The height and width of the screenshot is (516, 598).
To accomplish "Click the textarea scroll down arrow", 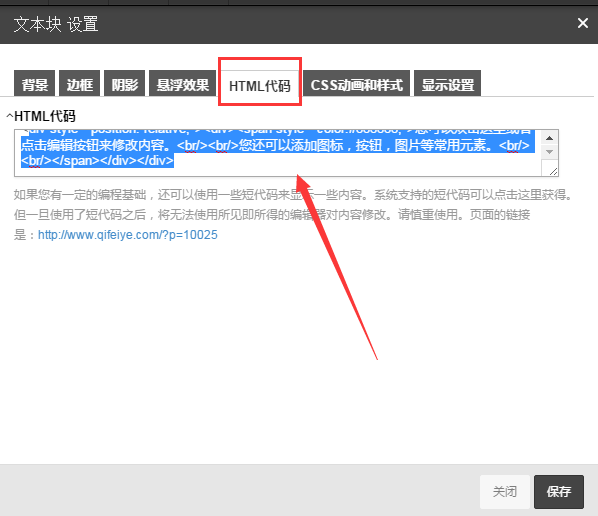I will tap(550, 152).
